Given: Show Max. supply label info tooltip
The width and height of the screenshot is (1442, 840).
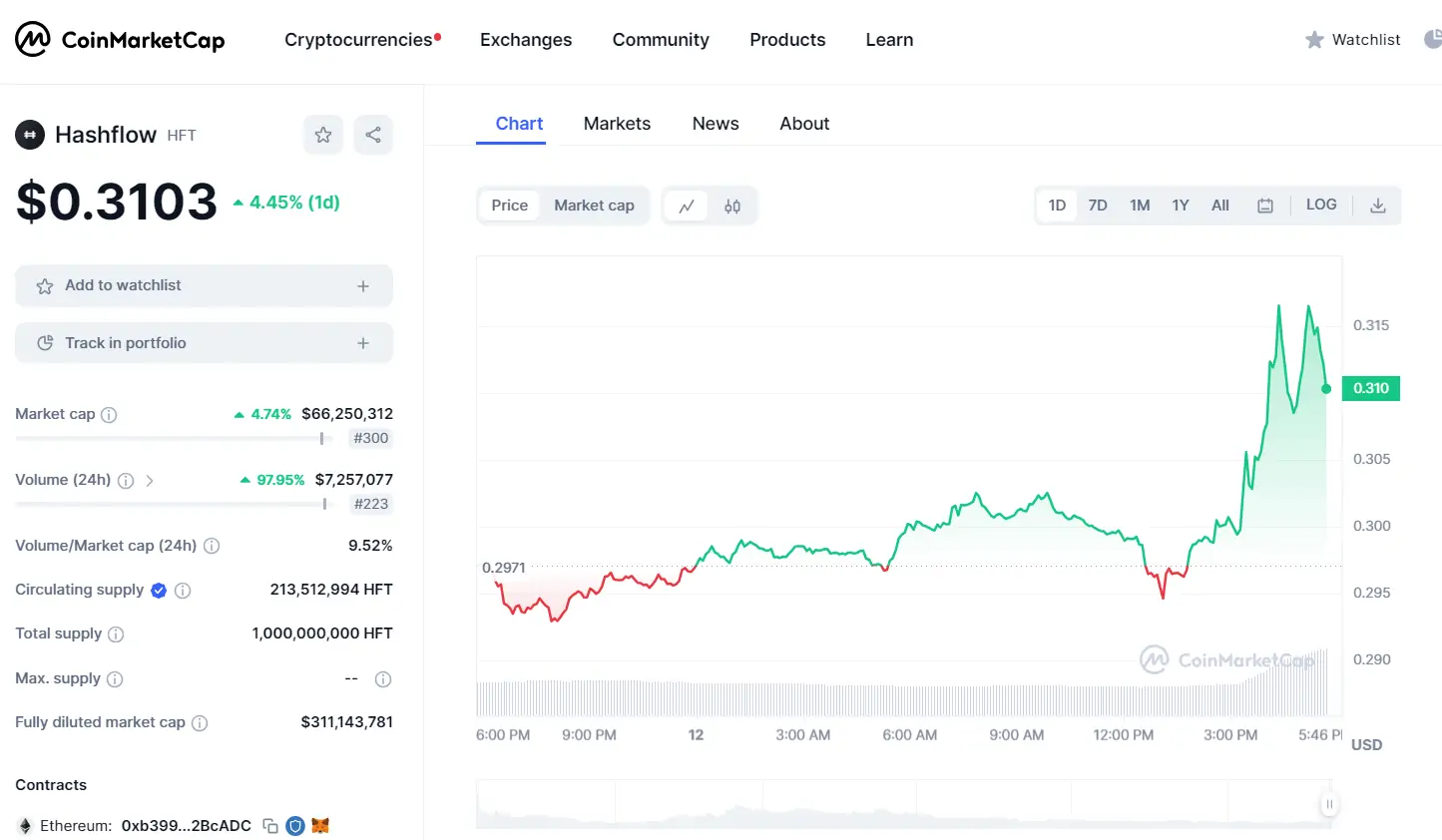Looking at the screenshot, I should coord(115,679).
